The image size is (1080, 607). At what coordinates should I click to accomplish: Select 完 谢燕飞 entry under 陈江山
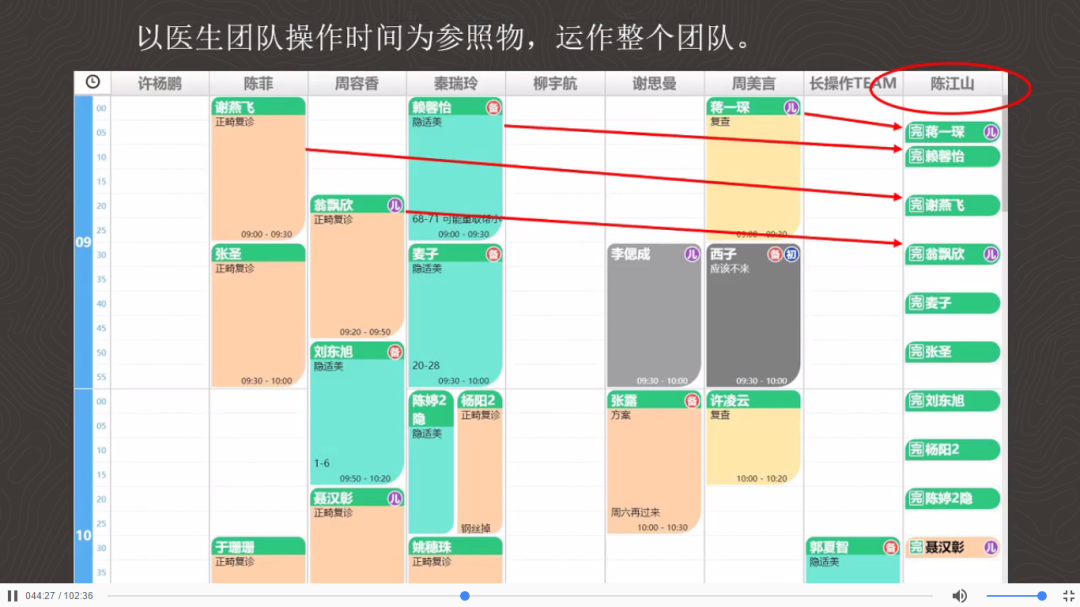coord(952,205)
